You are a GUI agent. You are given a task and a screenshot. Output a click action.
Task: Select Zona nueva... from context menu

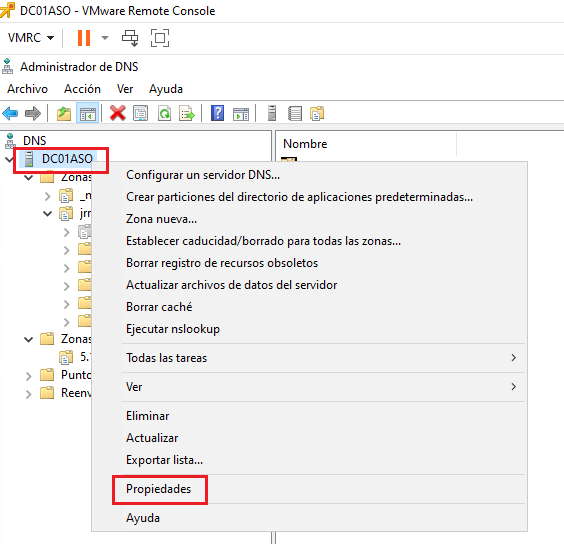click(x=309, y=219)
